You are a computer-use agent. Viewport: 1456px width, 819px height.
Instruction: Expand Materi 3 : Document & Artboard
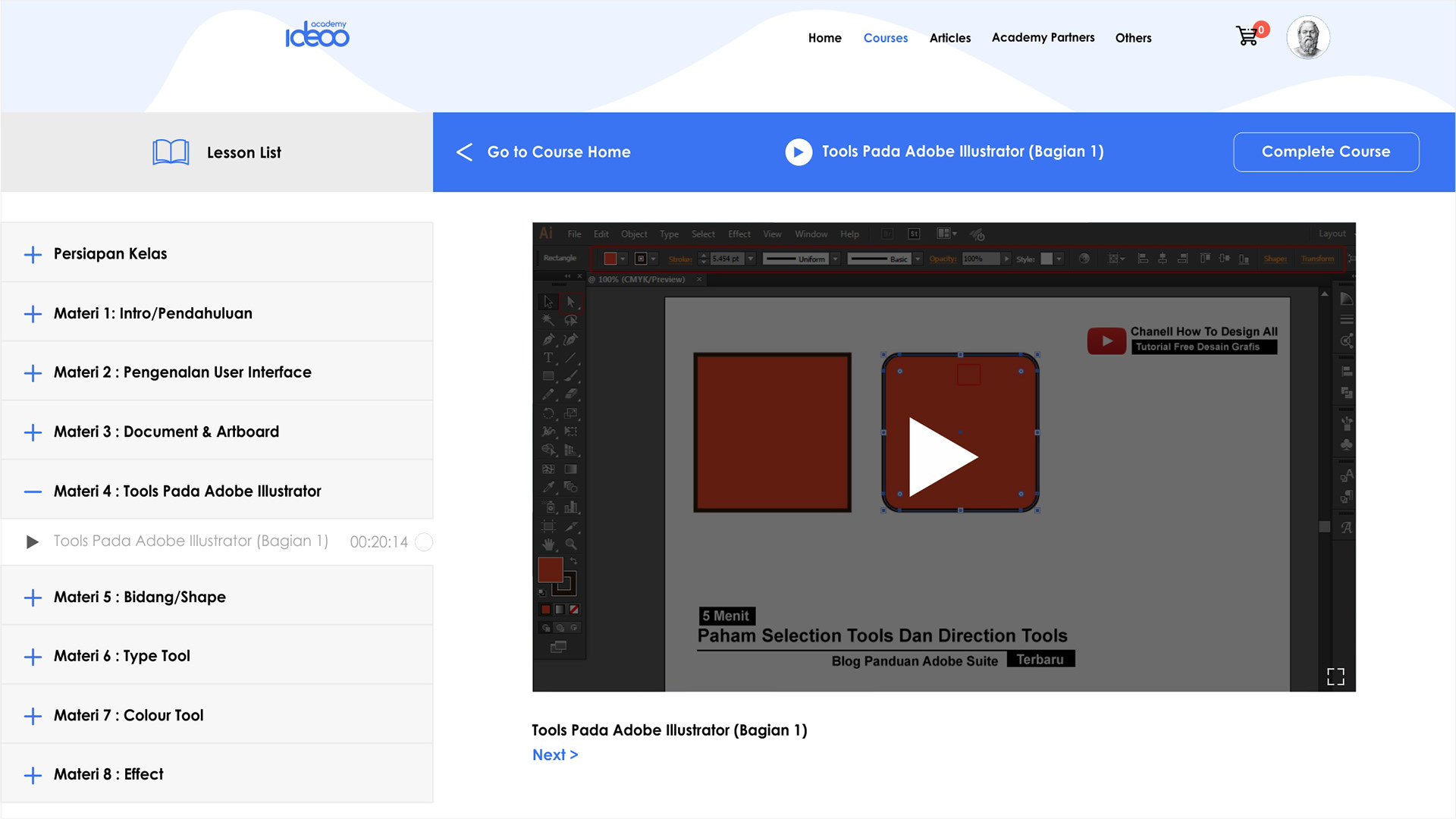[217, 431]
